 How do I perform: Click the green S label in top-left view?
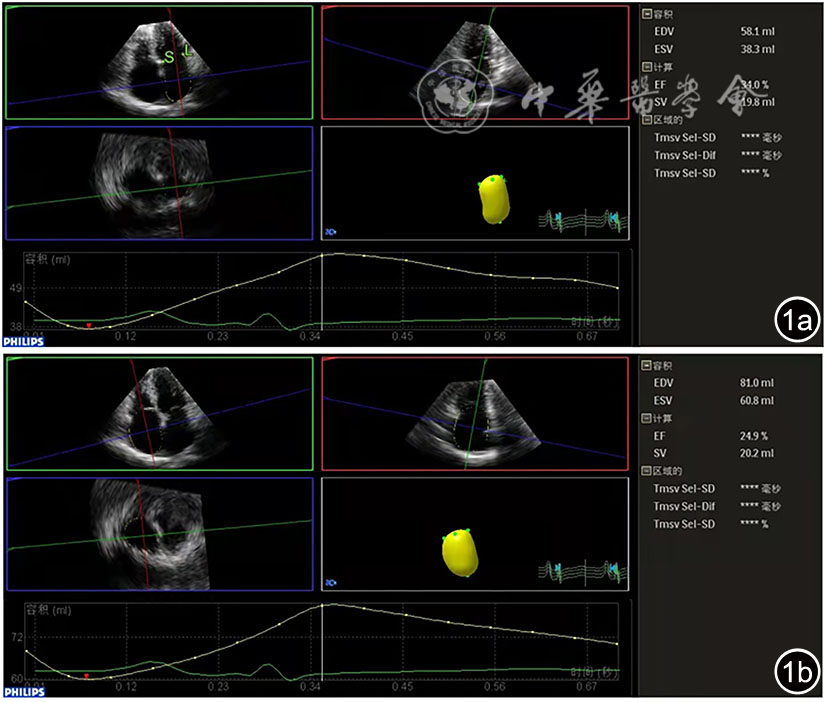[x=168, y=57]
